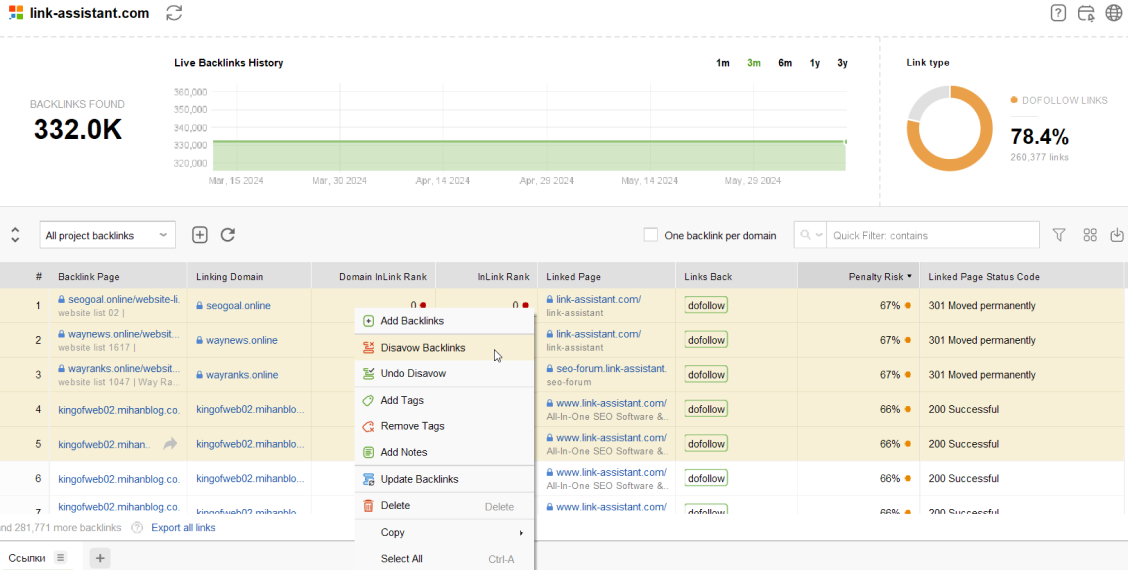Screen dimensions: 1128x570
Task: Open the All project backlinks dropdown
Action: 107,235
